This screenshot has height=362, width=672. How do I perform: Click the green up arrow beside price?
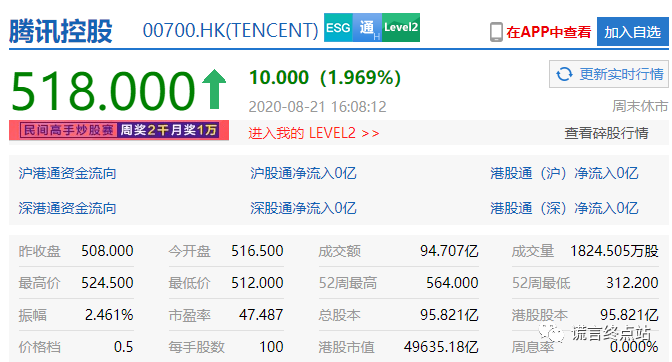click(x=214, y=89)
